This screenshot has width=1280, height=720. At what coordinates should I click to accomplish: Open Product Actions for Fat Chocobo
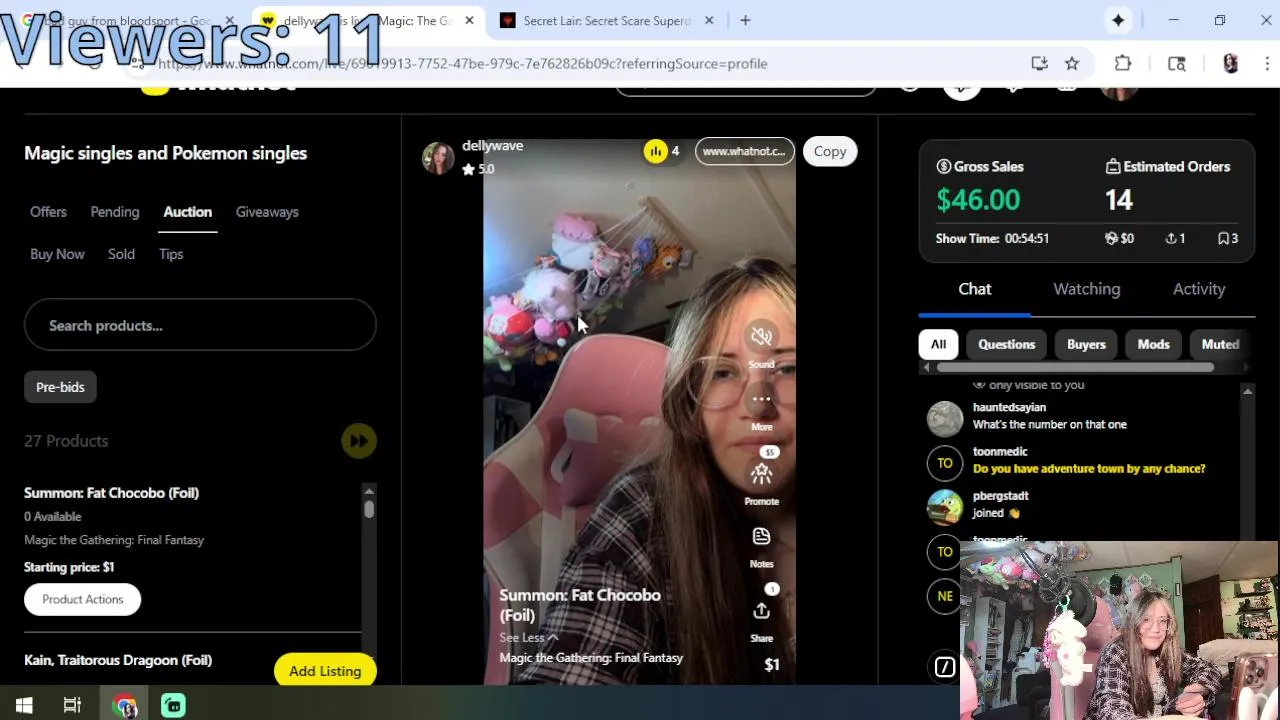tap(83, 599)
